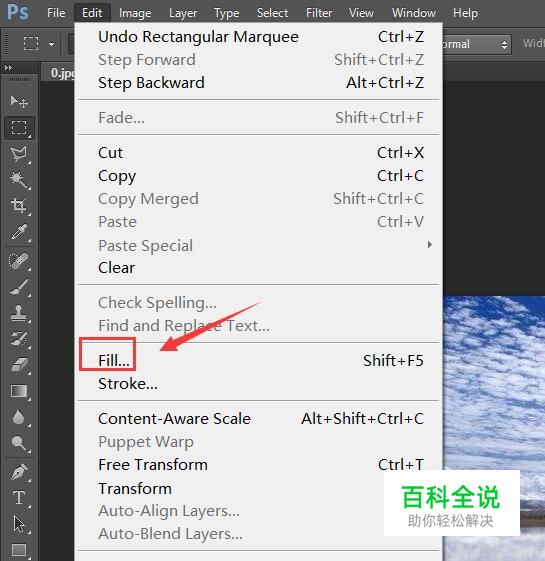Open the Layer menu
This screenshot has width=545, height=561.
[x=183, y=13]
